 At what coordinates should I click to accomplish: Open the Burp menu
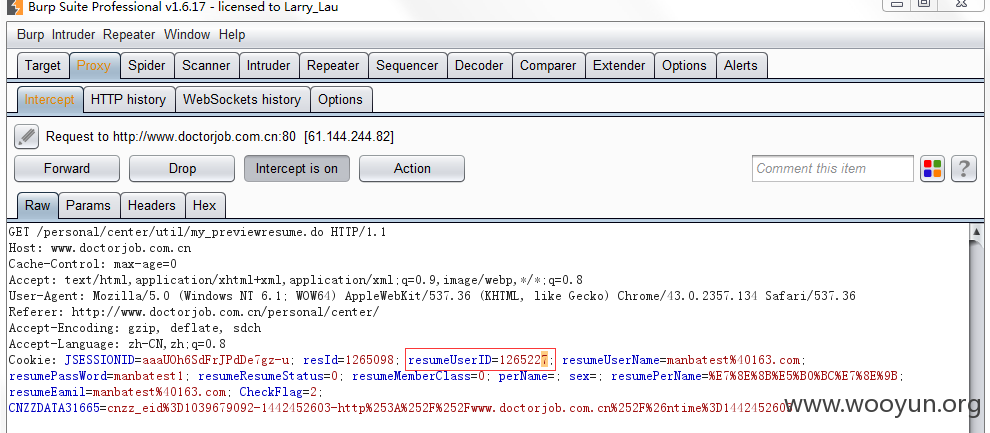point(30,35)
